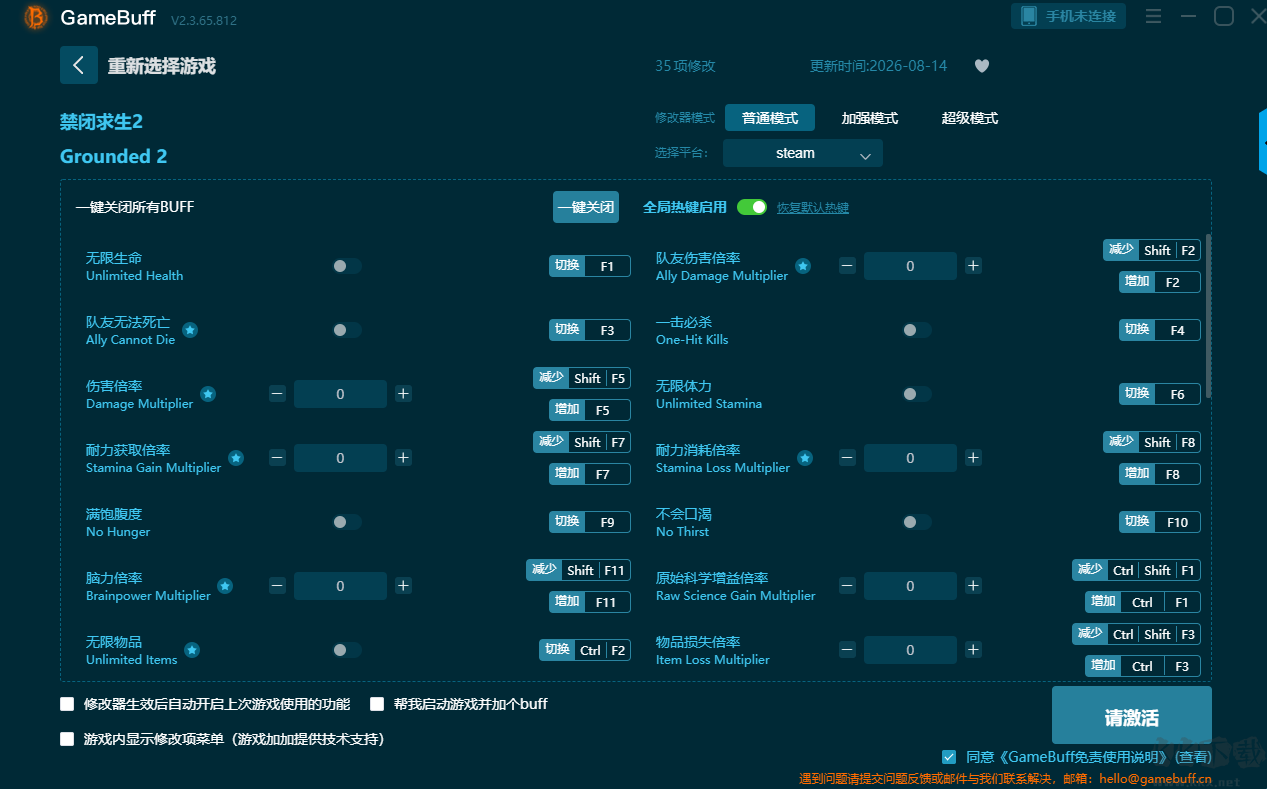Check help me launch game checkbox

pyautogui.click(x=377, y=704)
